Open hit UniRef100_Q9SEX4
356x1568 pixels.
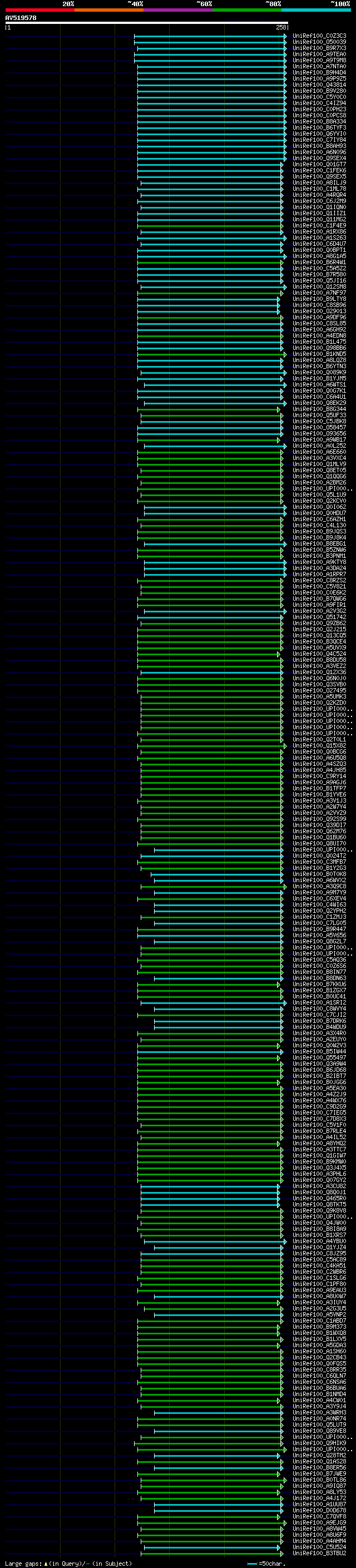coord(319,159)
